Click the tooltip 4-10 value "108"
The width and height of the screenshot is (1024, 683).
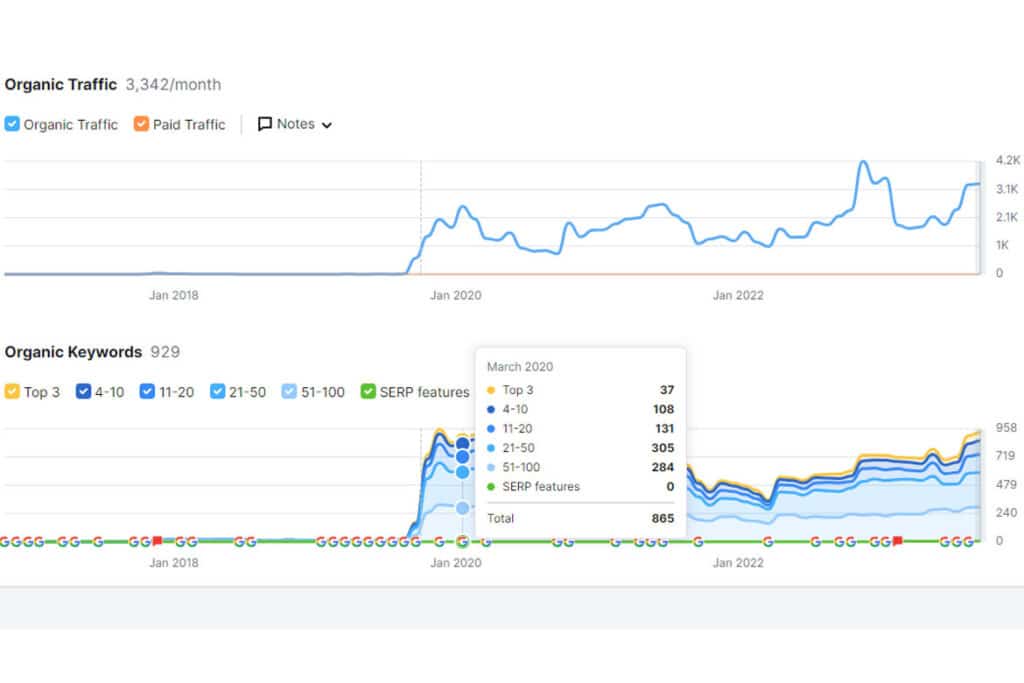coord(664,409)
